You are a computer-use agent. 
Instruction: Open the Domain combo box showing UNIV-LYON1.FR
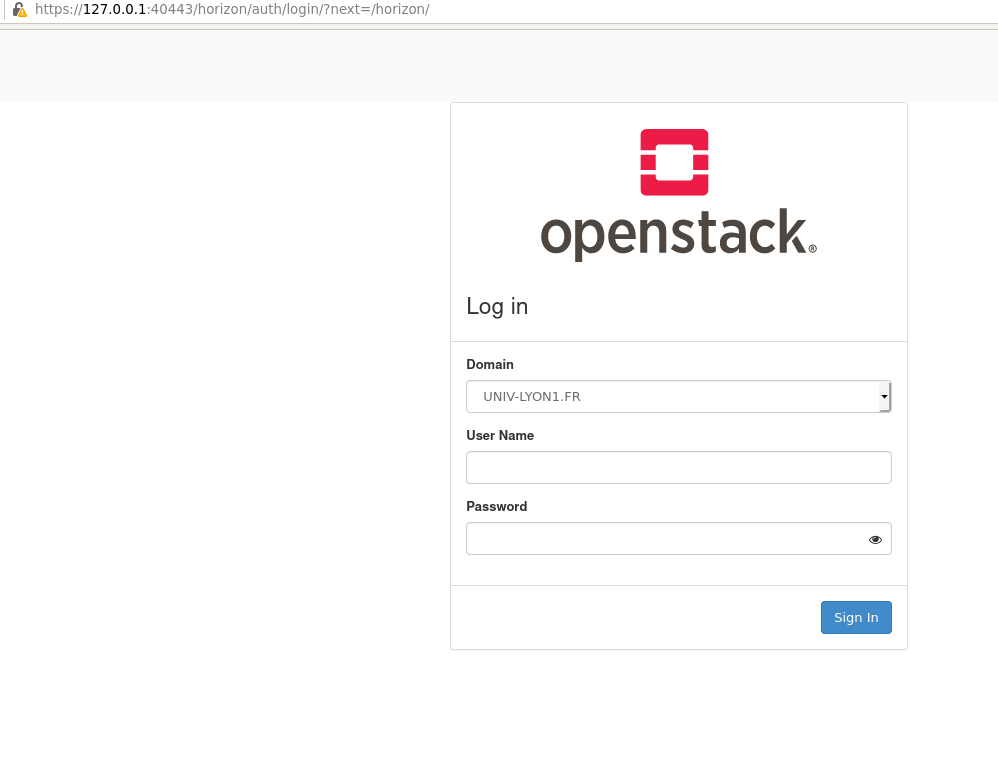click(670, 397)
